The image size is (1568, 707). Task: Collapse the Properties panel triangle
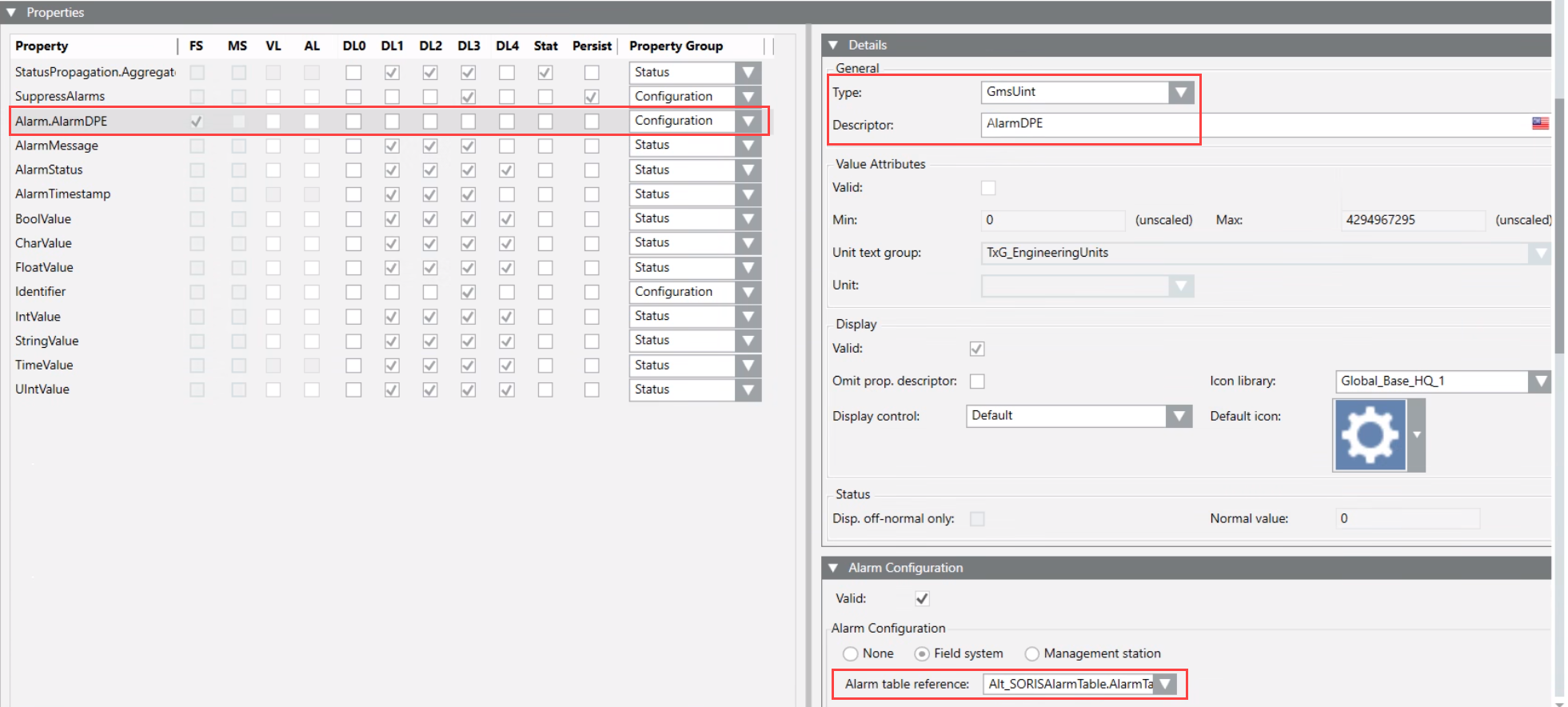coord(11,12)
